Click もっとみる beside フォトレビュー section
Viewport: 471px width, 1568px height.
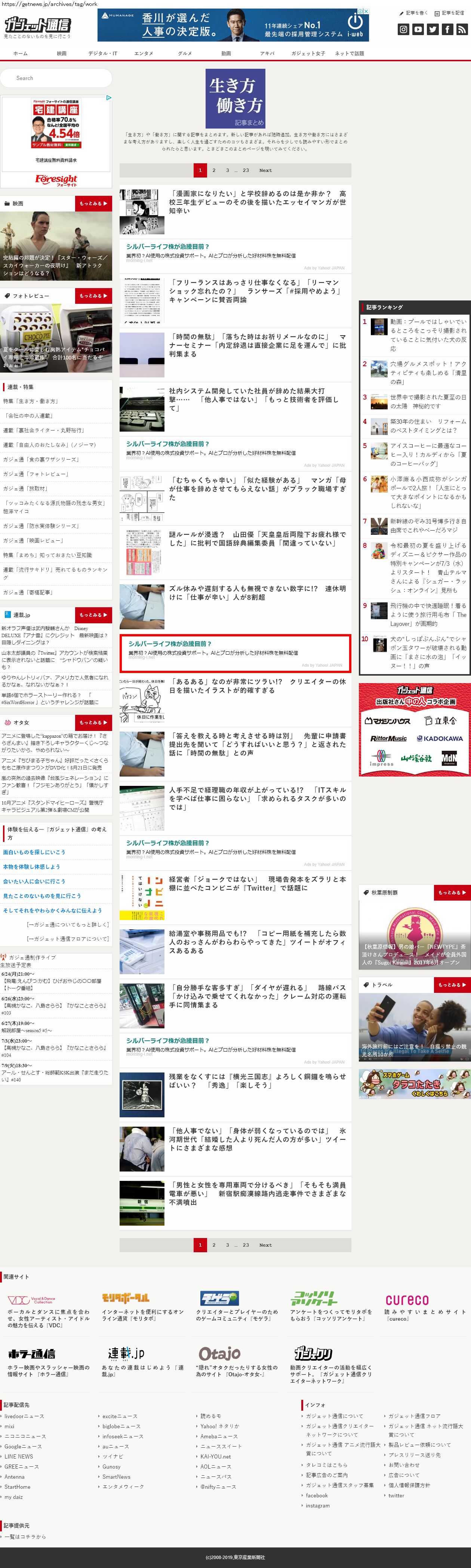coord(94,296)
